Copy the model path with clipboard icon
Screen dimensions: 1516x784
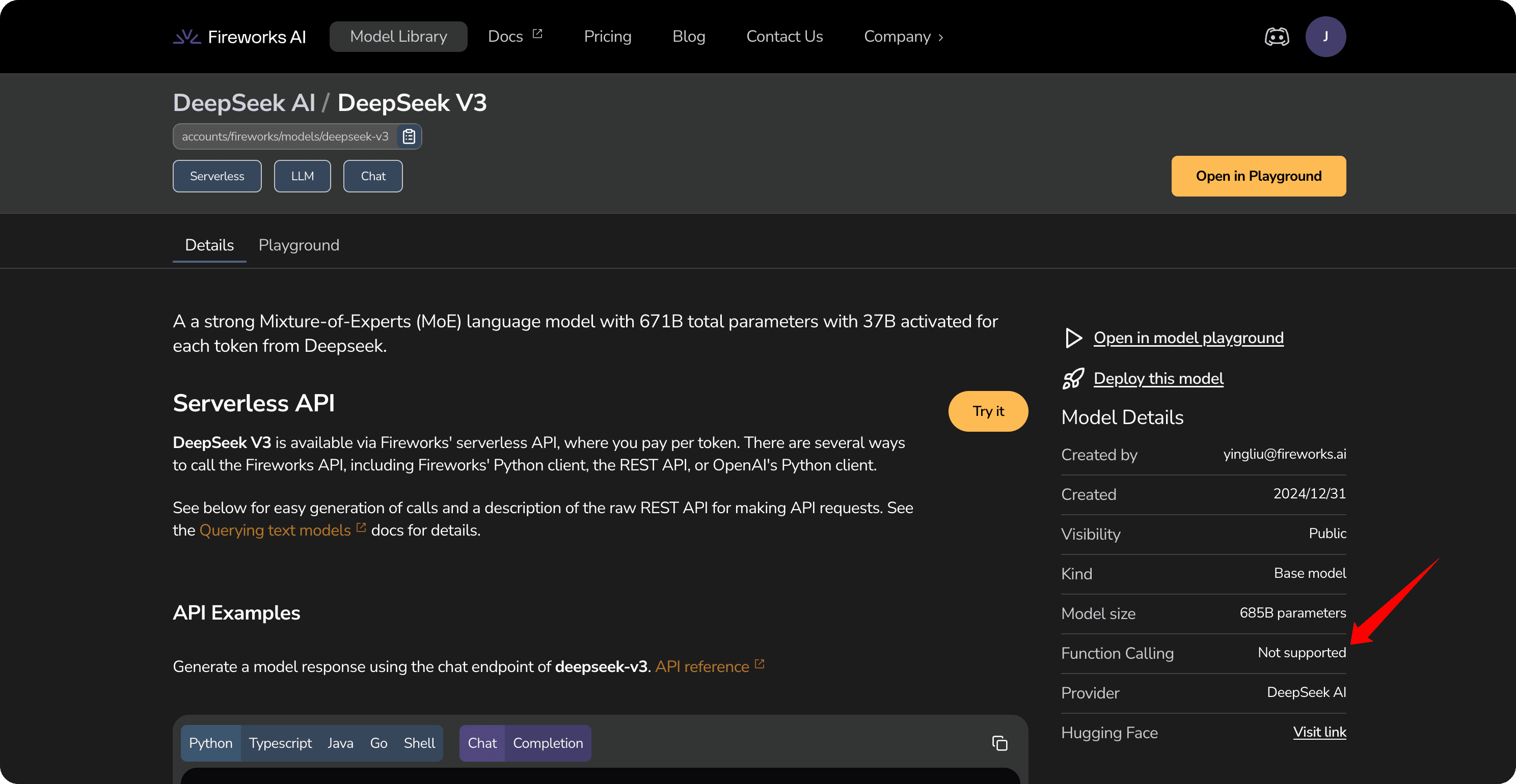click(409, 136)
